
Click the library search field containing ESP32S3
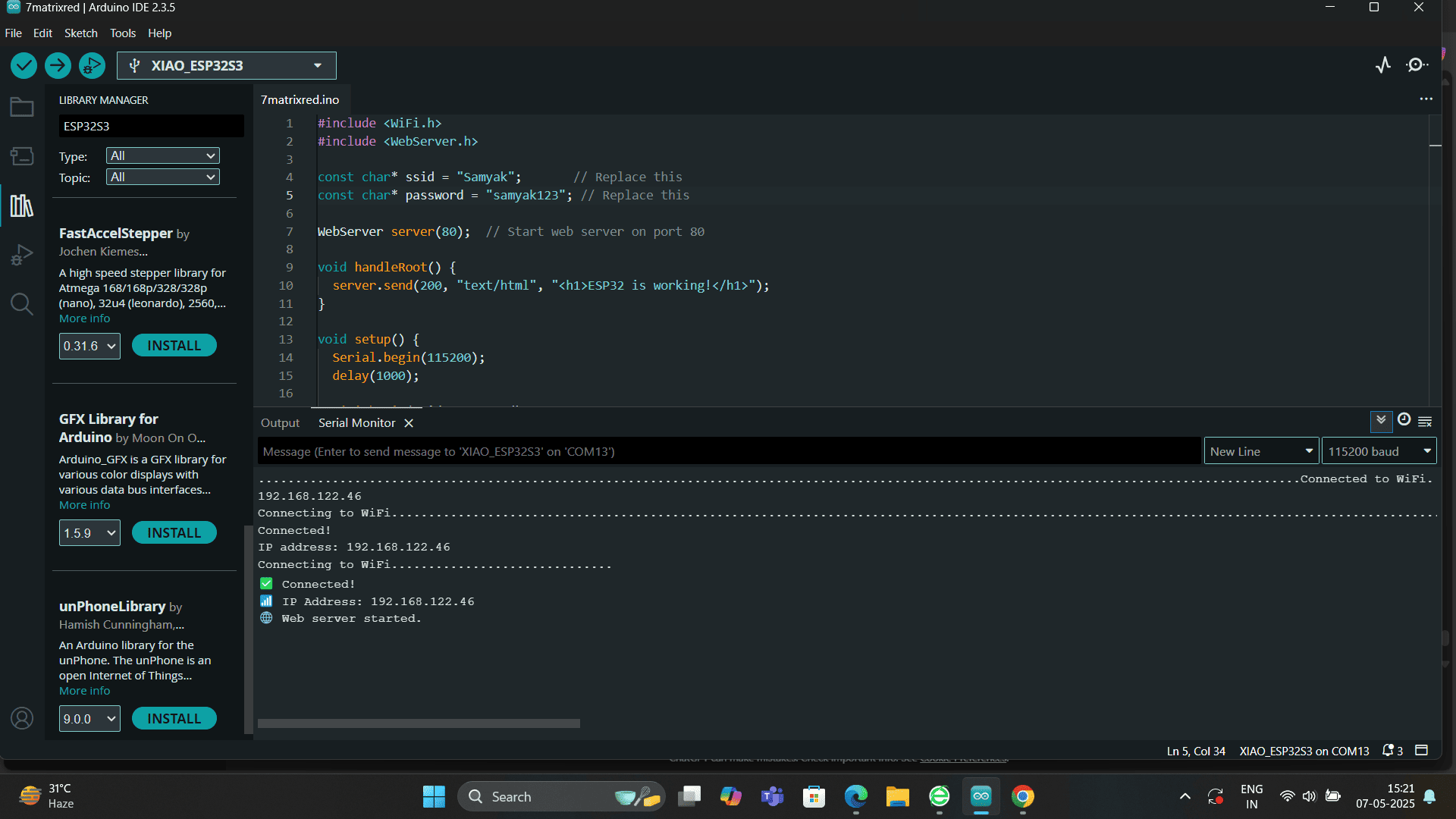(151, 126)
